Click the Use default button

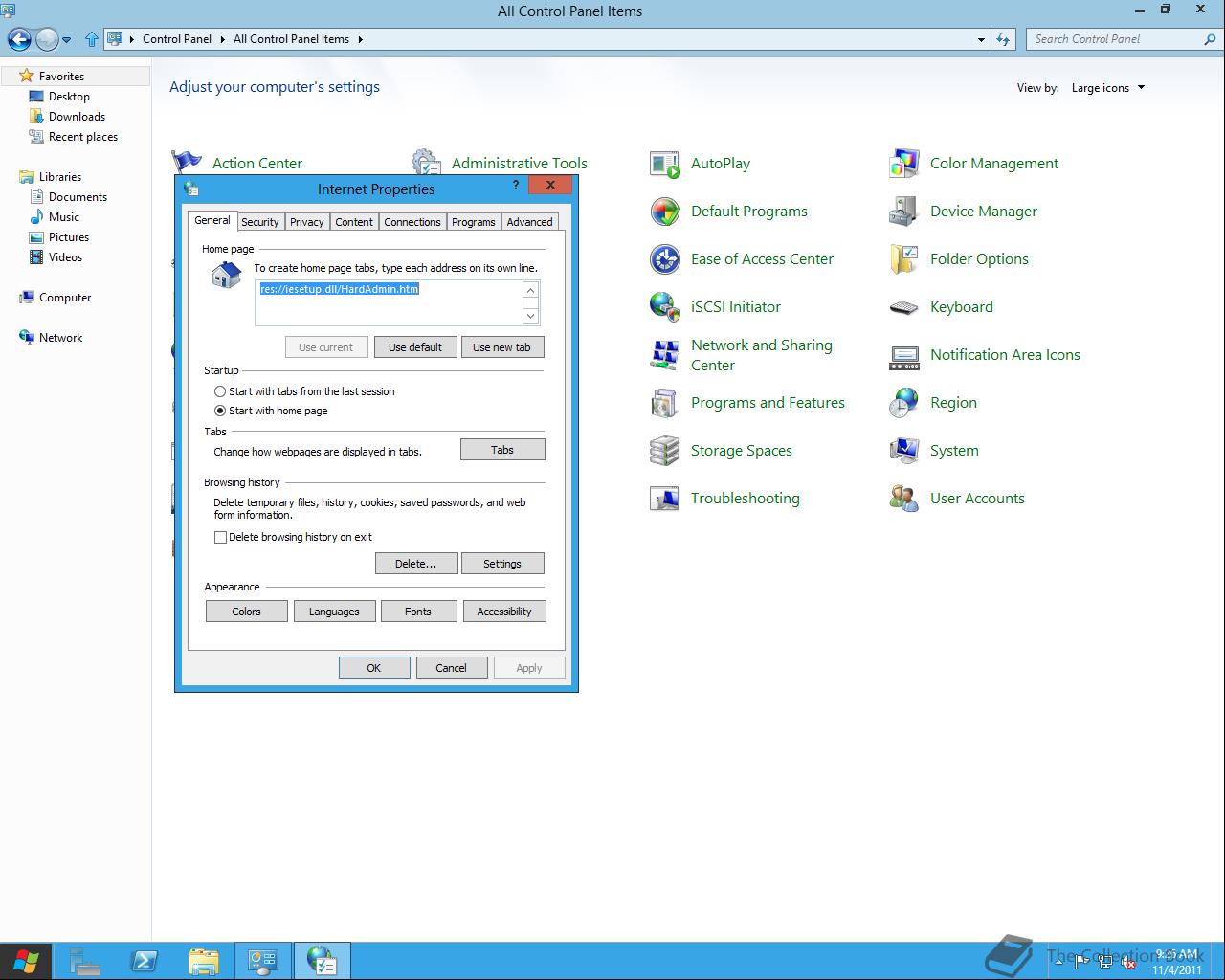415,347
